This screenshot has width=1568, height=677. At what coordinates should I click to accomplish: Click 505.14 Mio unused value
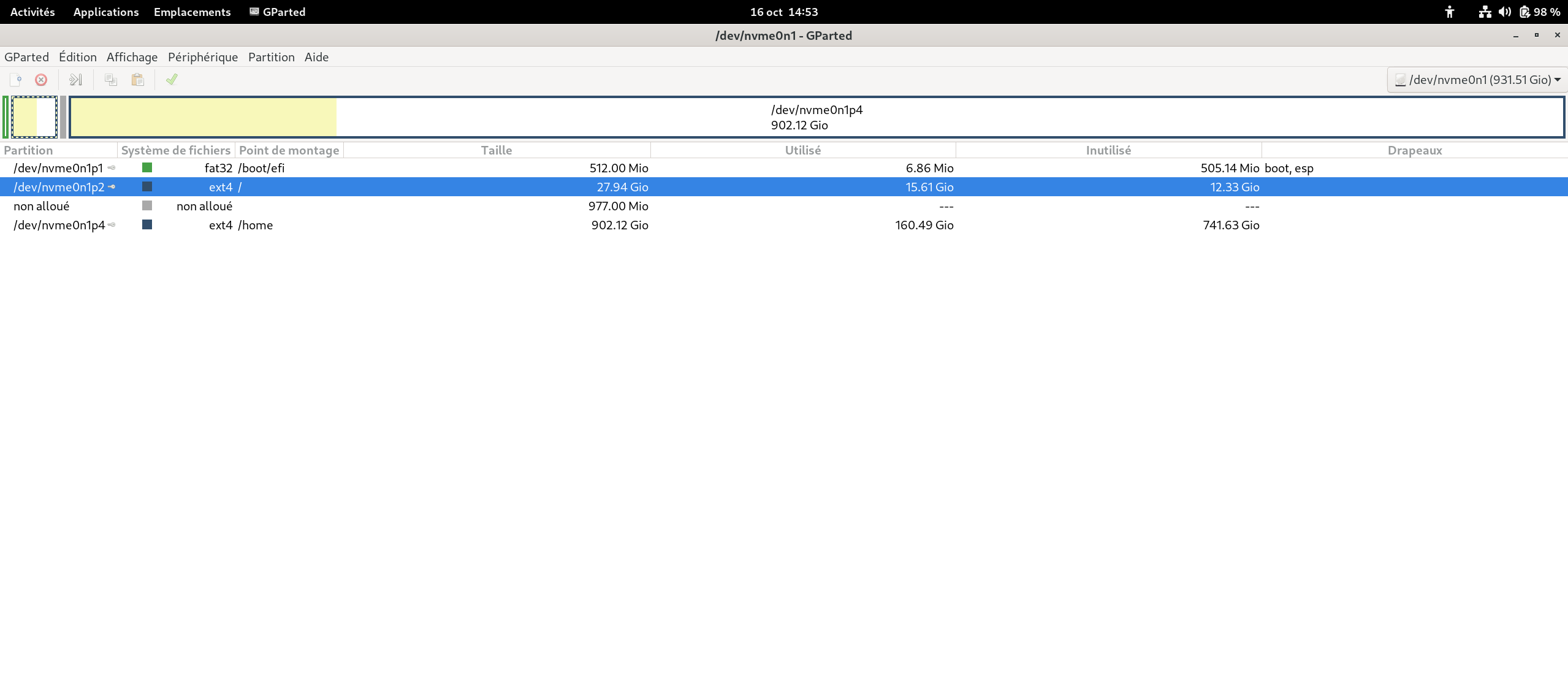[x=1230, y=167]
